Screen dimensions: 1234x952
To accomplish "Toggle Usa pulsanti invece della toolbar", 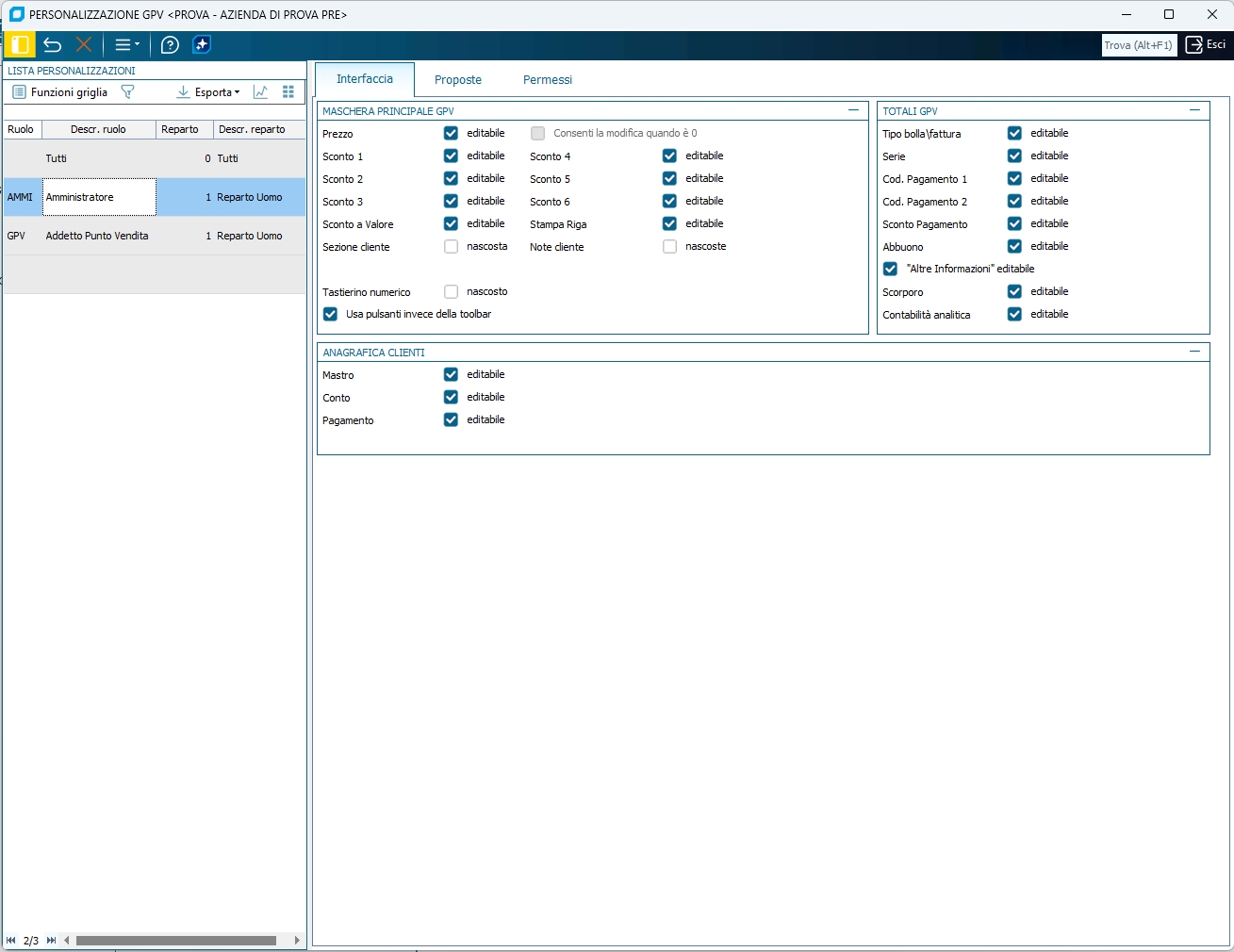I will tap(331, 314).
